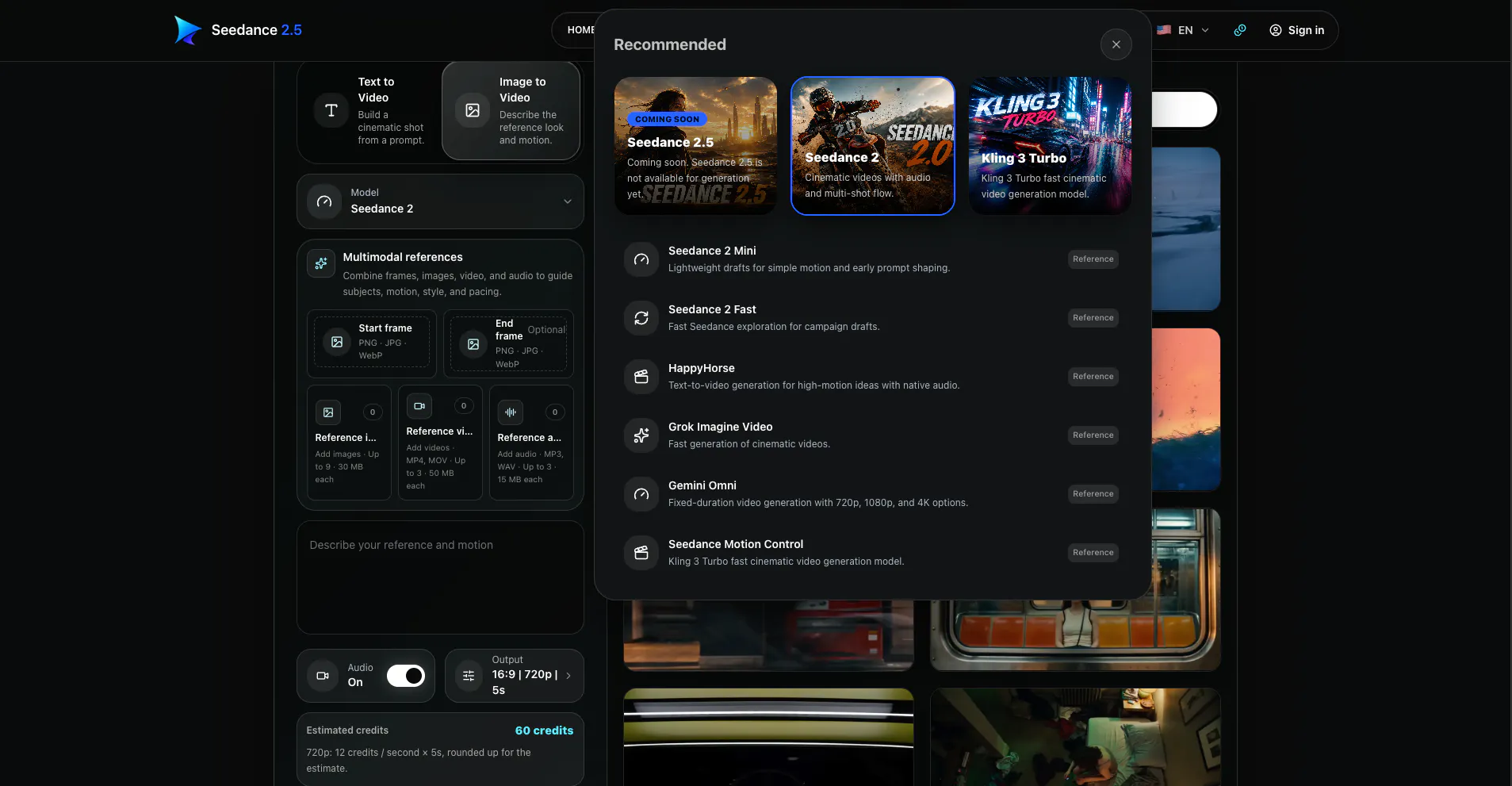Select Seedance 2 Mini from model list
1512x786 pixels.
point(872,259)
